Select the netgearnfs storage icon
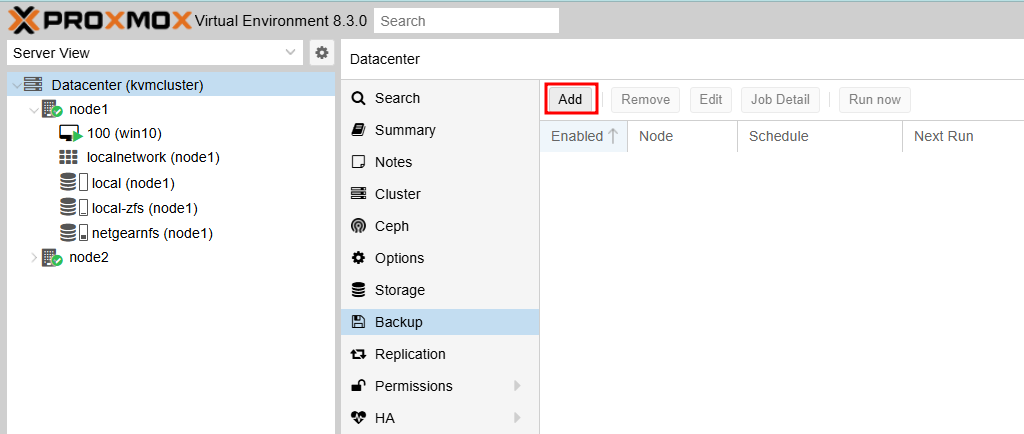Viewport: 1024px width, 434px height. click(73, 233)
